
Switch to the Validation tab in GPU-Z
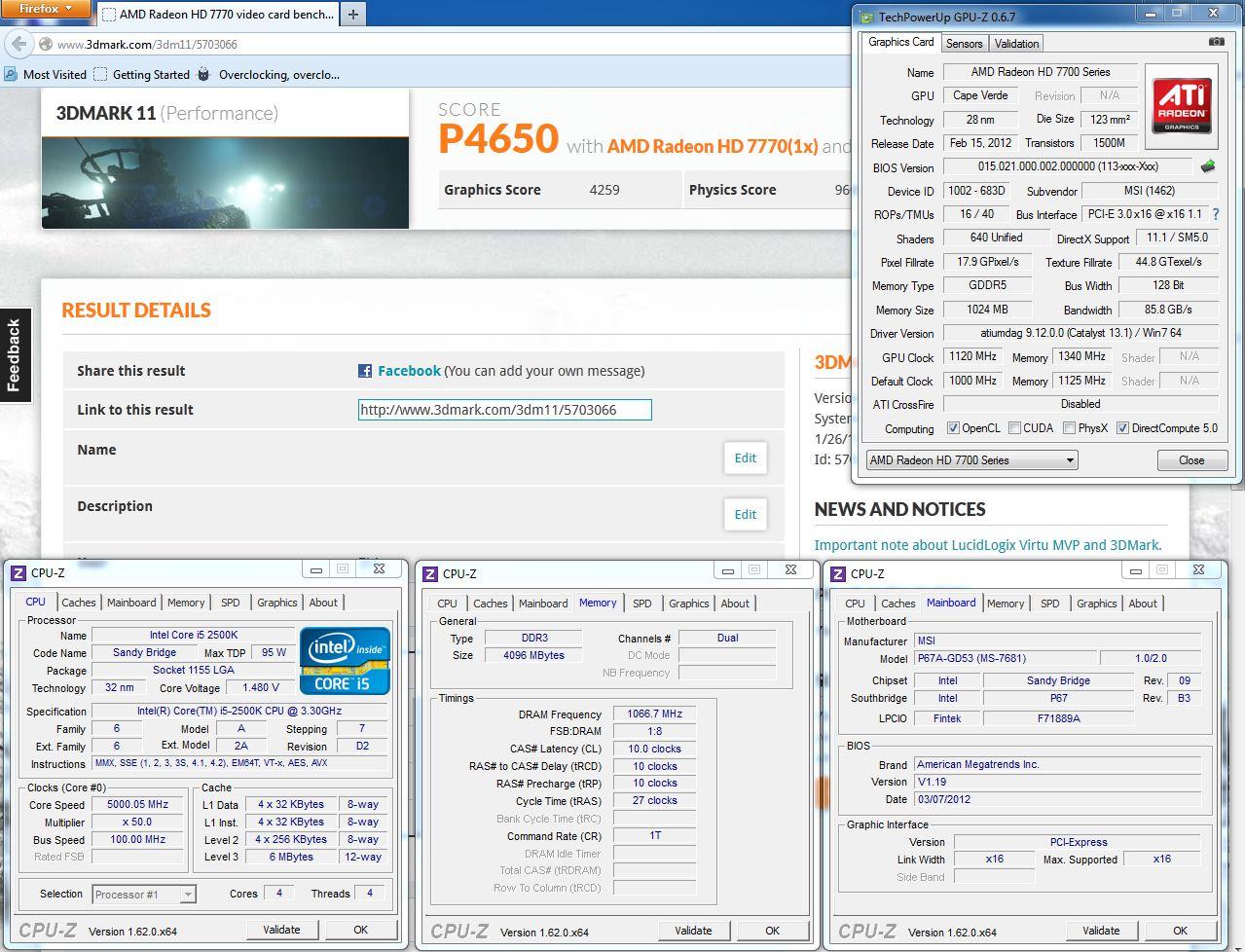pos(1016,44)
